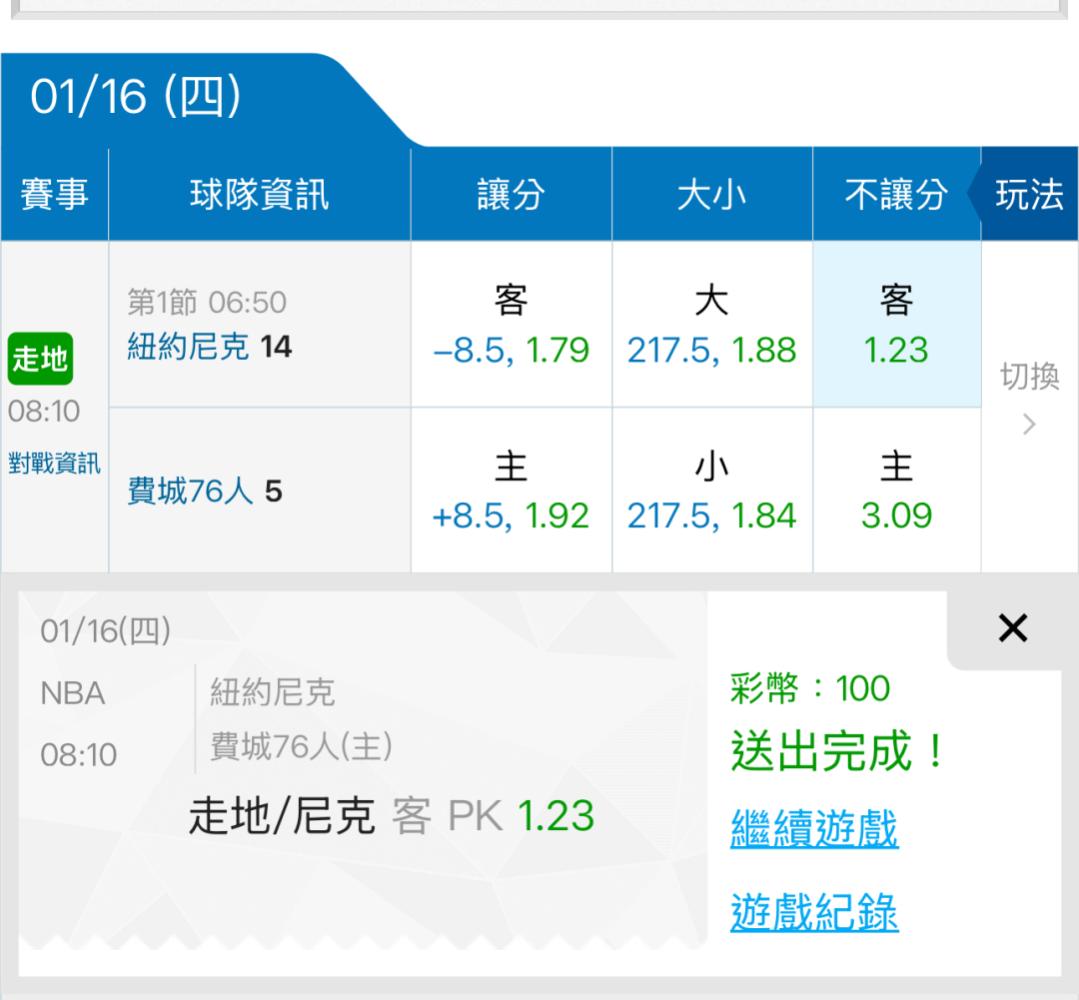The image size is (1079, 1000).
Task: Expand the 切換 switch chevron arrow
Action: [1029, 424]
